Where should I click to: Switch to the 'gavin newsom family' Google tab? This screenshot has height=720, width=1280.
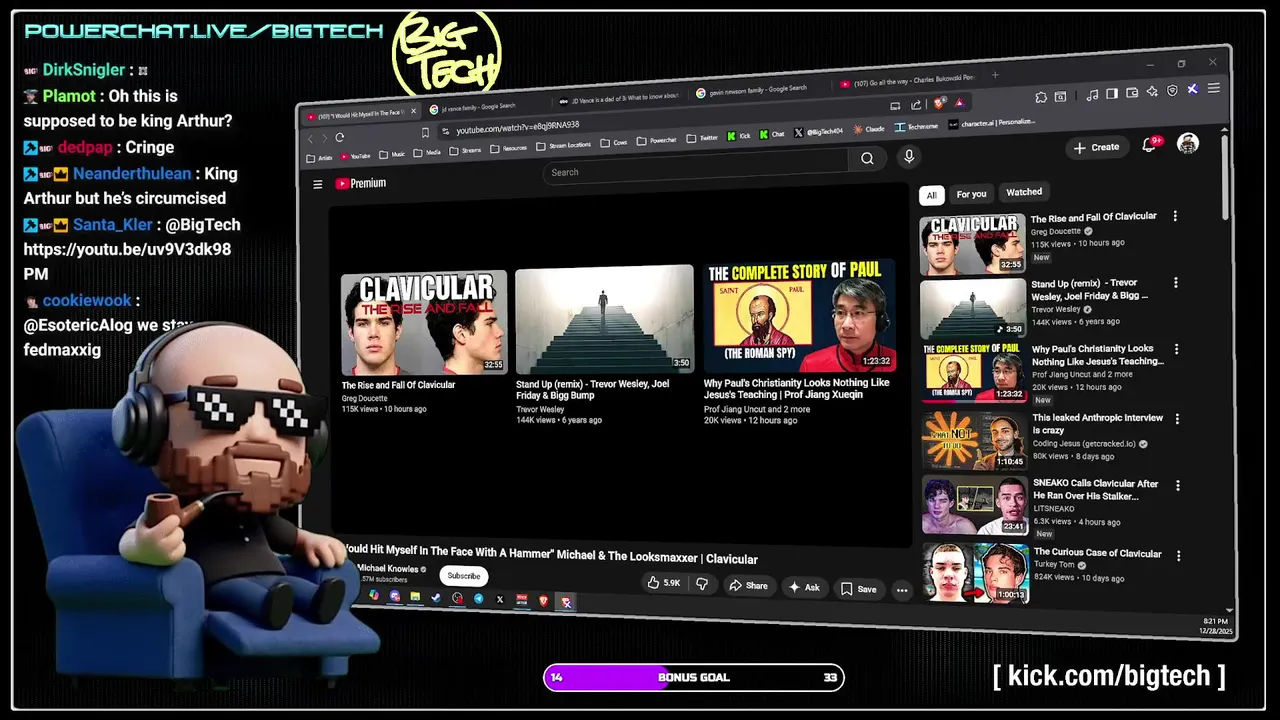click(758, 90)
